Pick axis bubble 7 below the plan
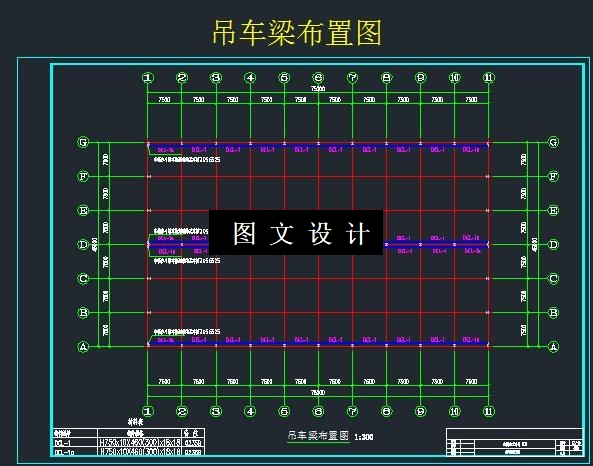The image size is (593, 466). (x=352, y=411)
